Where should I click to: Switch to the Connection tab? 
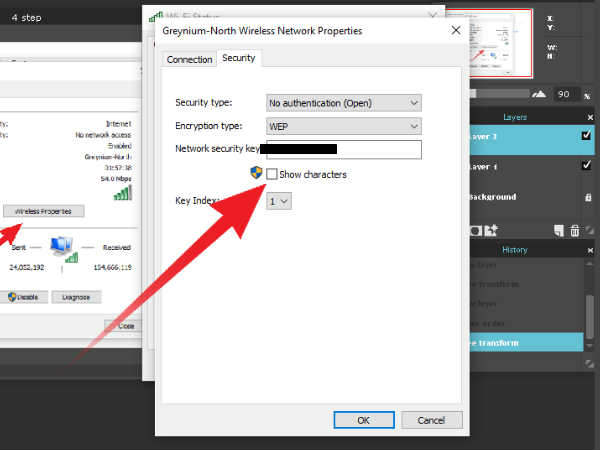click(x=189, y=59)
